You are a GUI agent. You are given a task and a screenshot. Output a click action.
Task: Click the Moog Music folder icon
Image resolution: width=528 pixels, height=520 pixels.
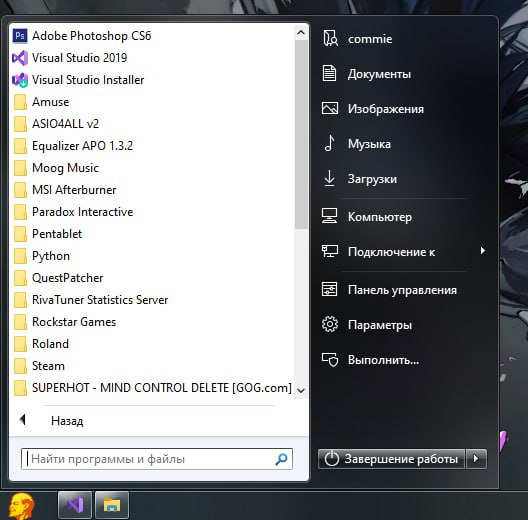click(20, 168)
